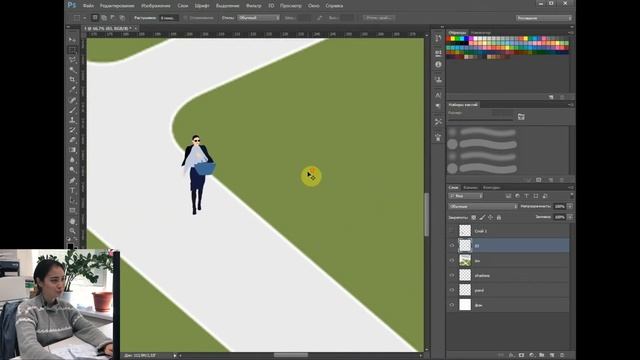Select the Path Selection tool
Viewport: 640px width, 360px height.
(x=73, y=200)
